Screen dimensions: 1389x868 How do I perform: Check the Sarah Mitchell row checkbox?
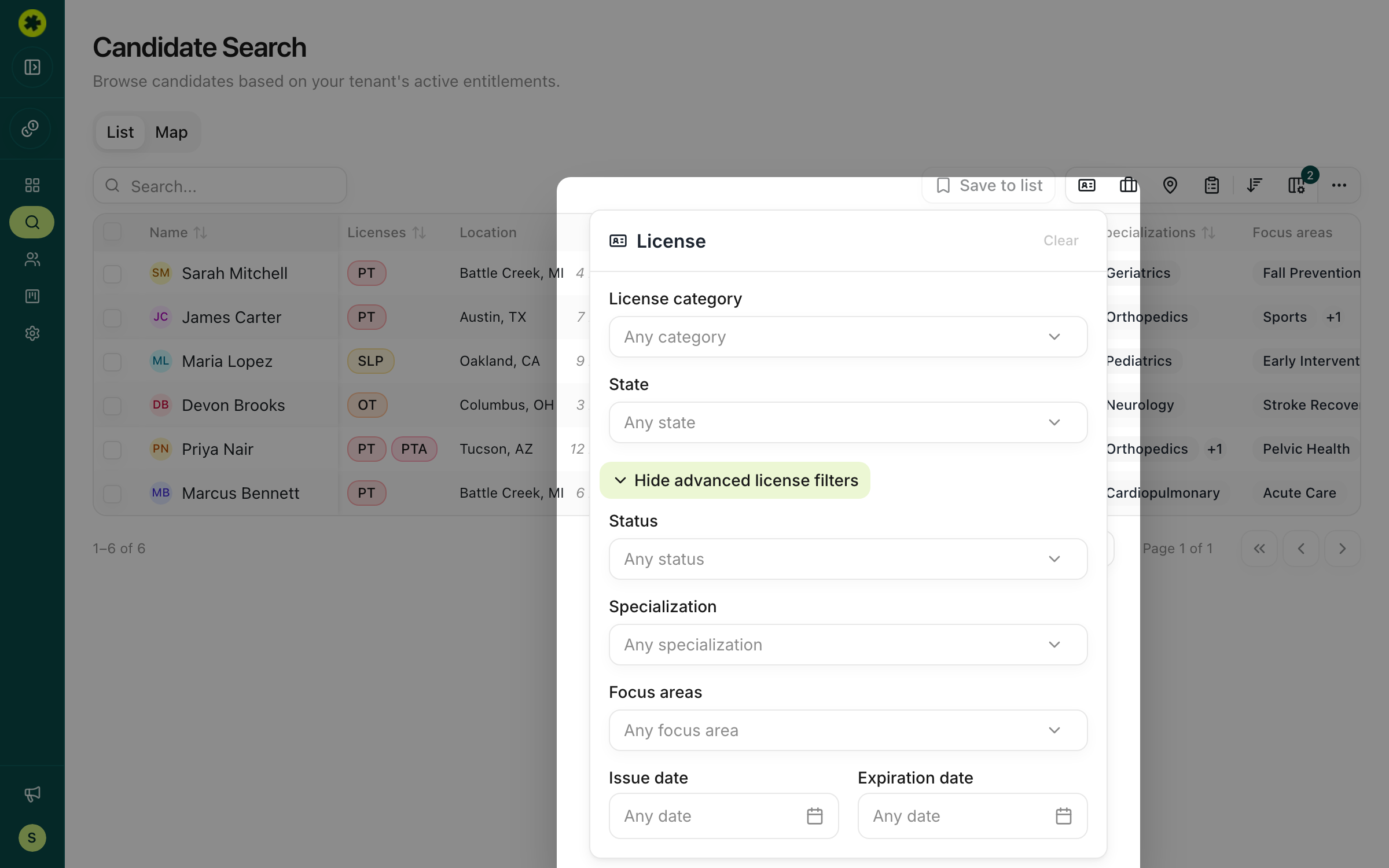click(112, 274)
